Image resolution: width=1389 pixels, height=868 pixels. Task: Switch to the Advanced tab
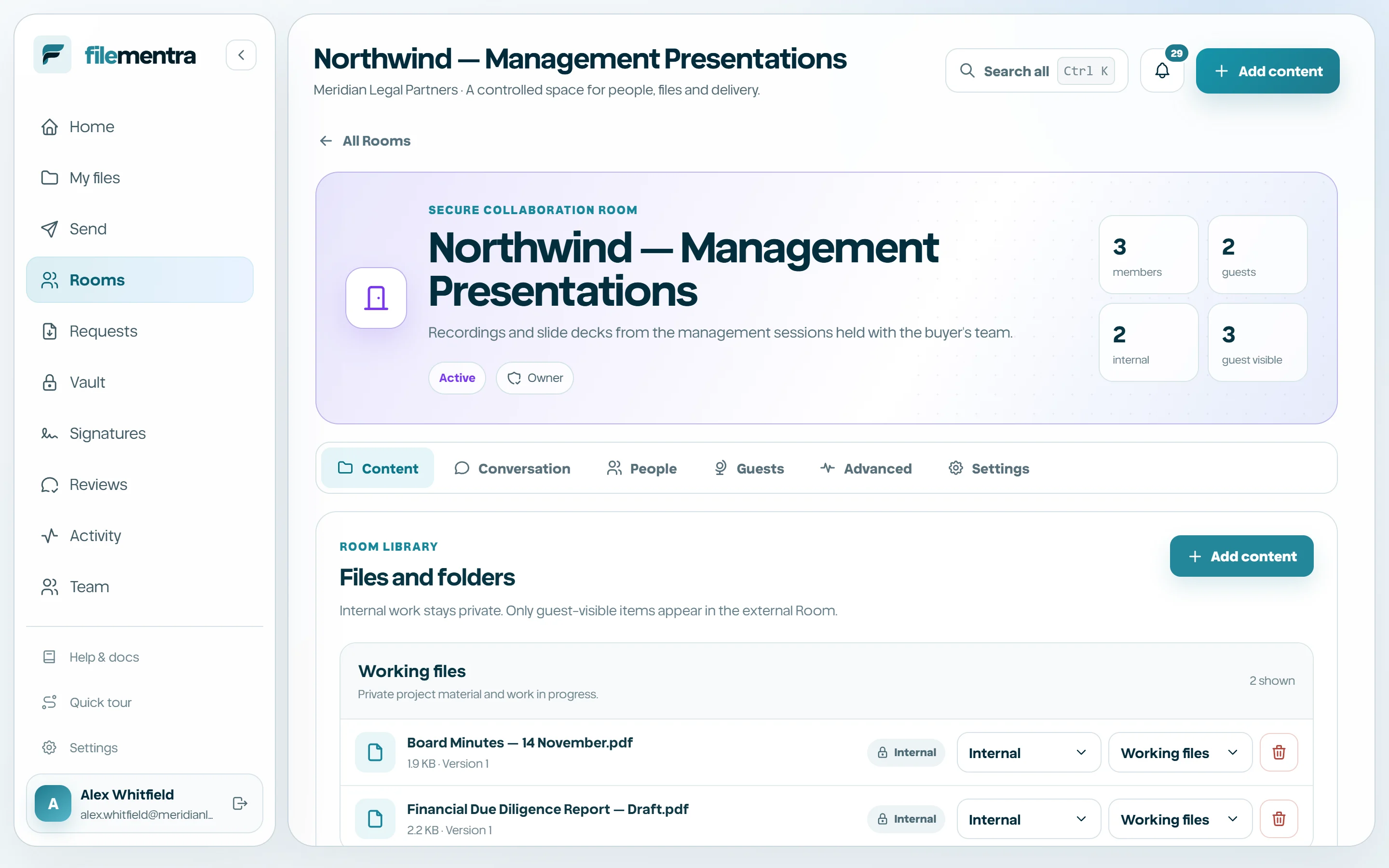[866, 468]
